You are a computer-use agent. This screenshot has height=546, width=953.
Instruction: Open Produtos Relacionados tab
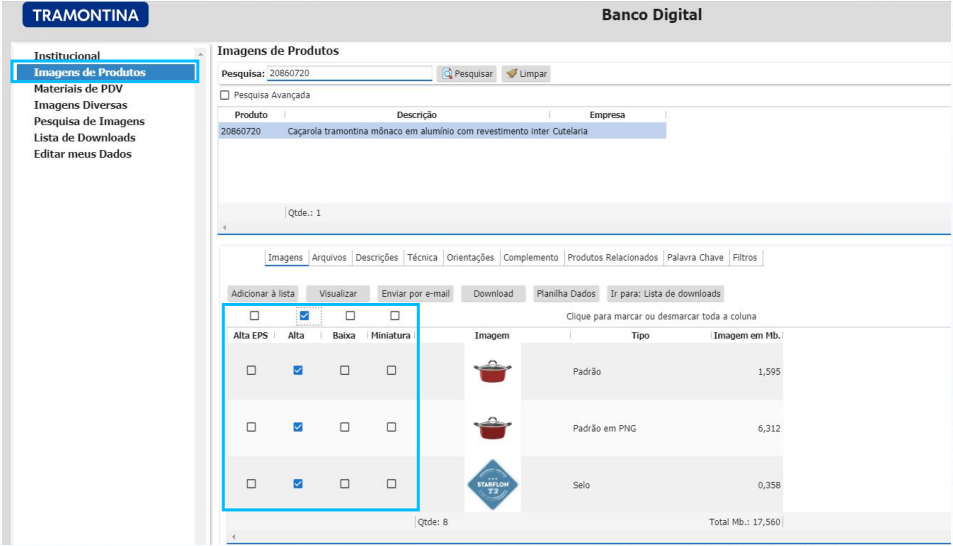pos(613,258)
